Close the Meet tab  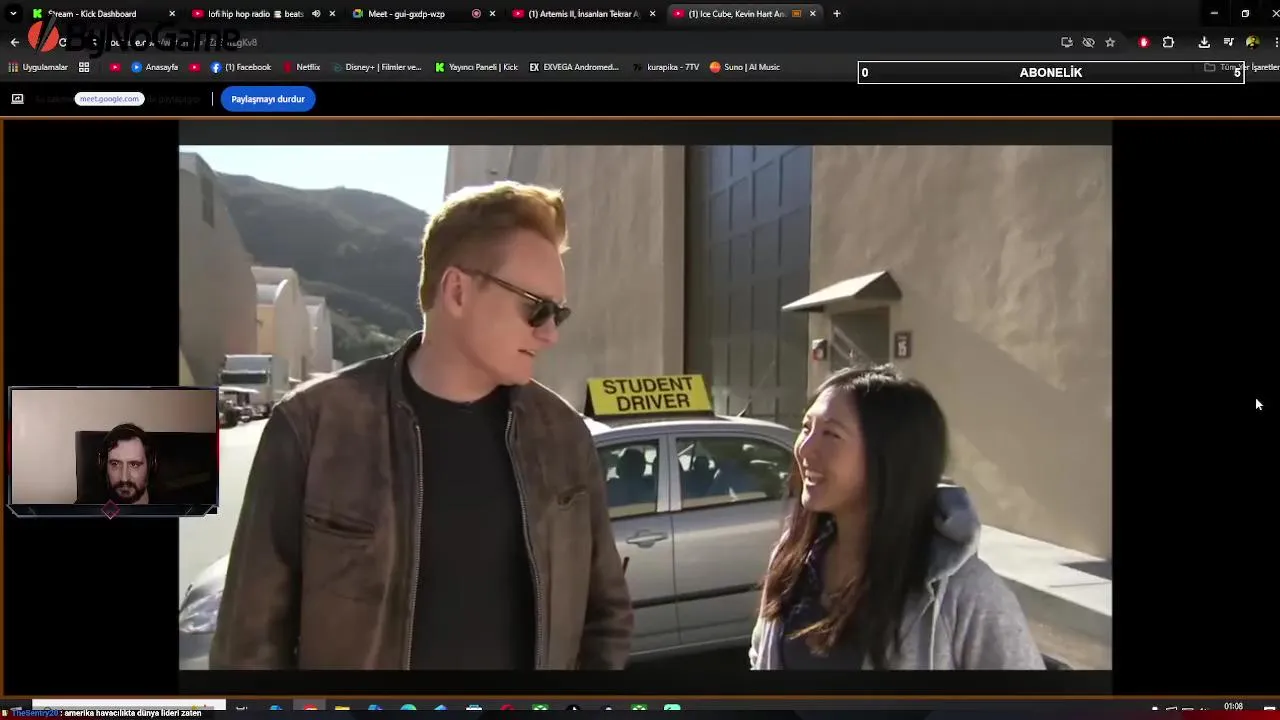click(492, 14)
